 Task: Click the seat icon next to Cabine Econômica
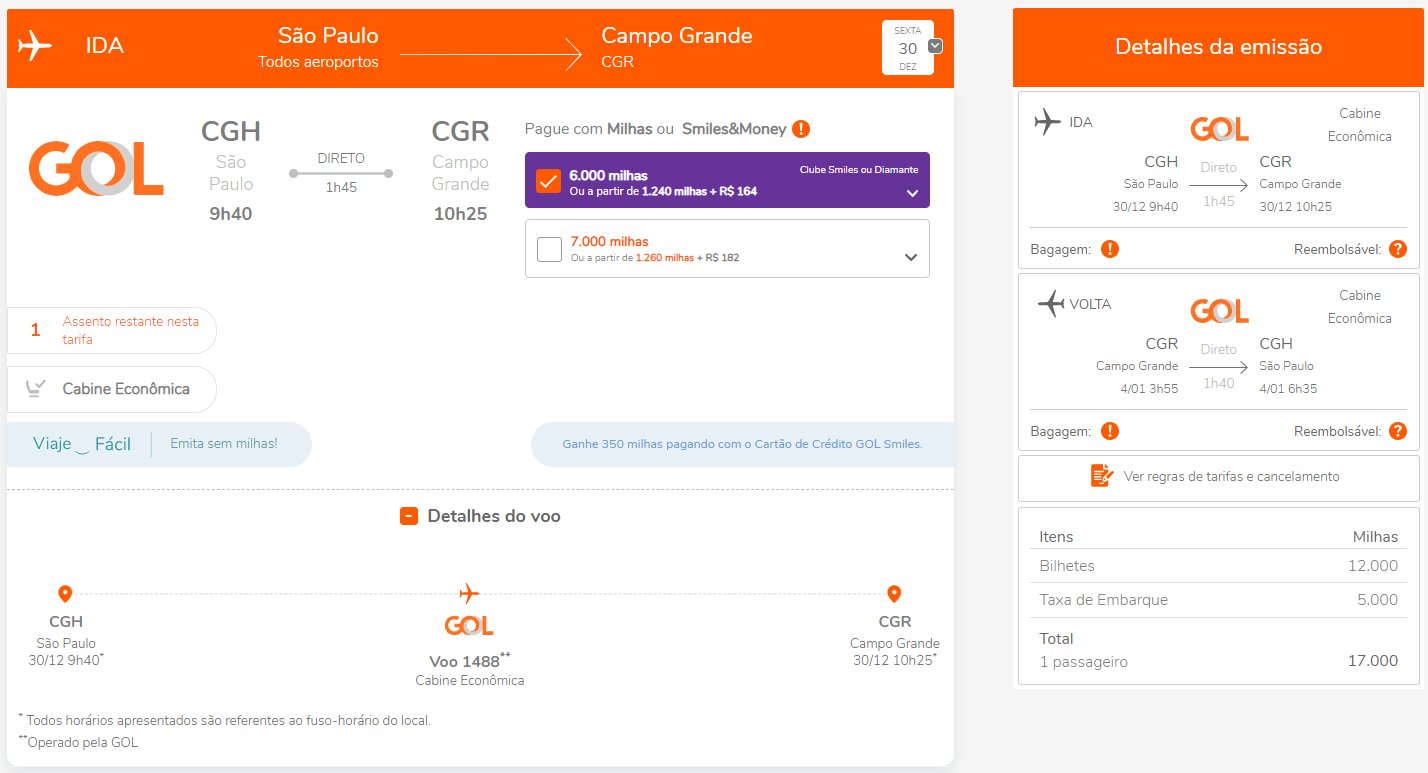point(38,389)
